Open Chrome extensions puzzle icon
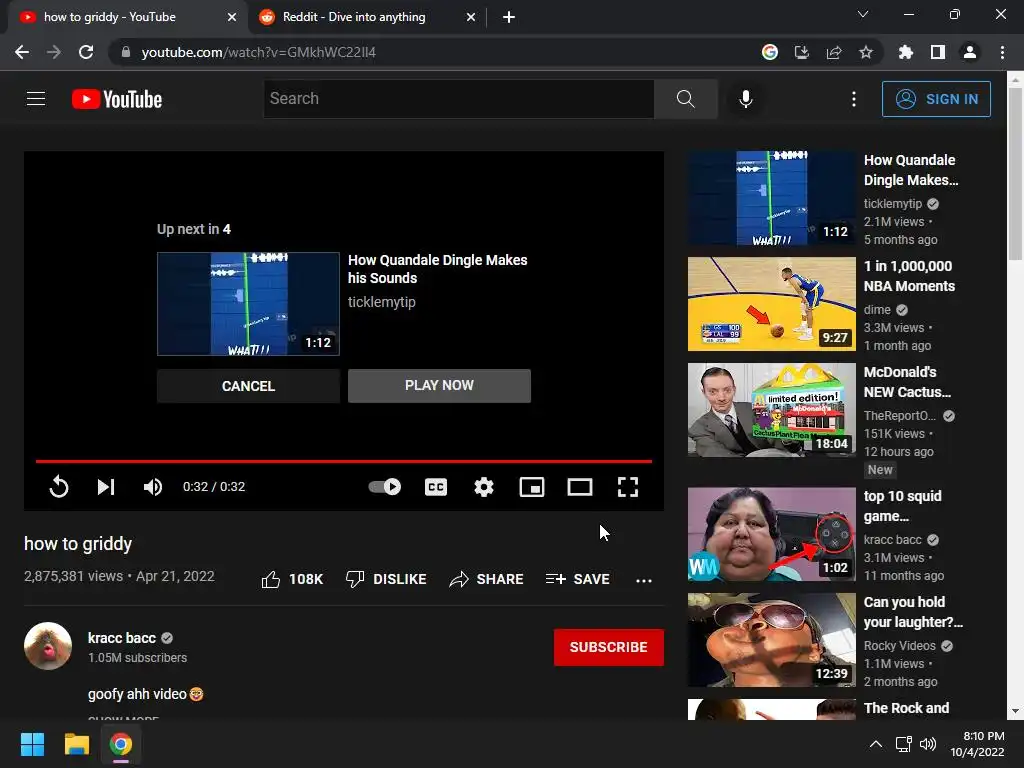This screenshot has height=768, width=1024. [x=906, y=52]
